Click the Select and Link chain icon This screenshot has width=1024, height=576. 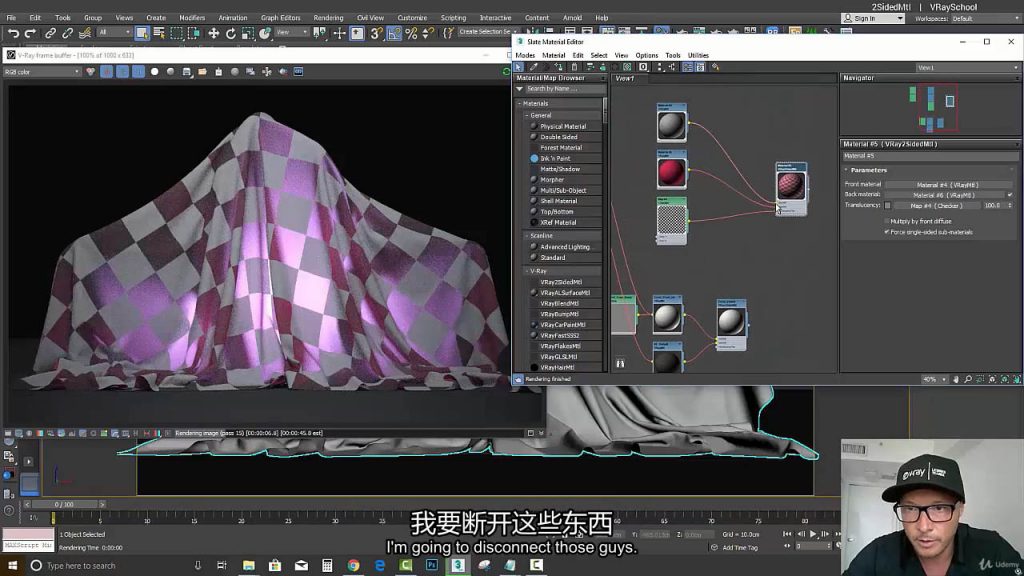[x=50, y=33]
